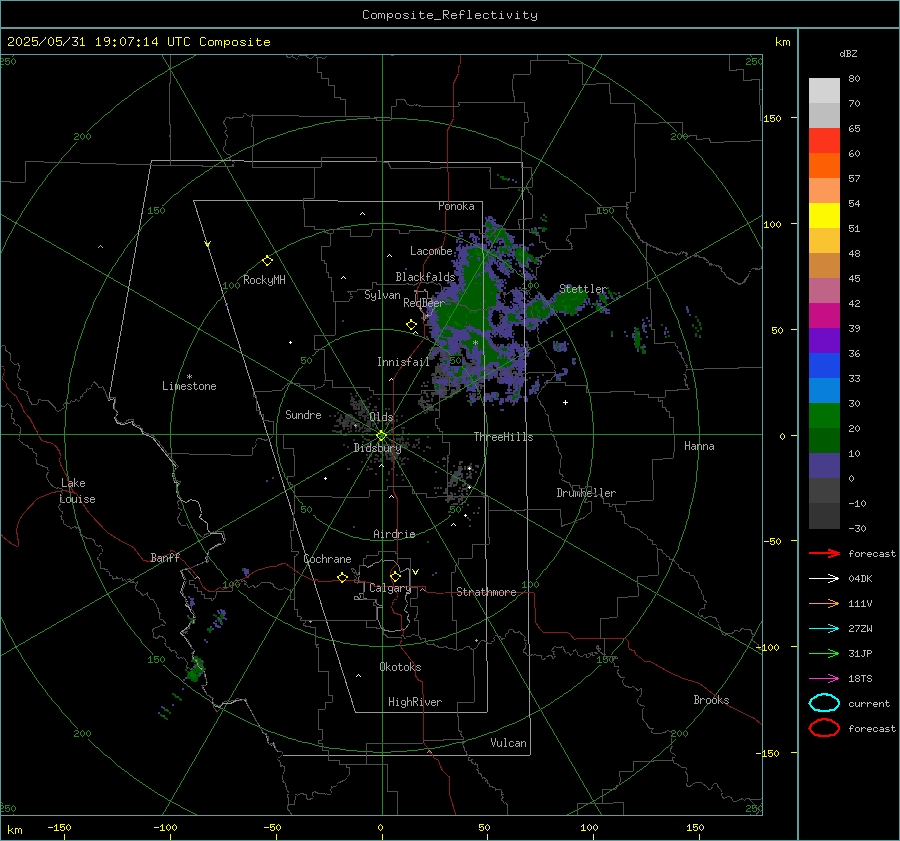Viewport: 900px width, 841px height.
Task: Select the 36 dBZ purple color swatch
Action: click(x=824, y=340)
